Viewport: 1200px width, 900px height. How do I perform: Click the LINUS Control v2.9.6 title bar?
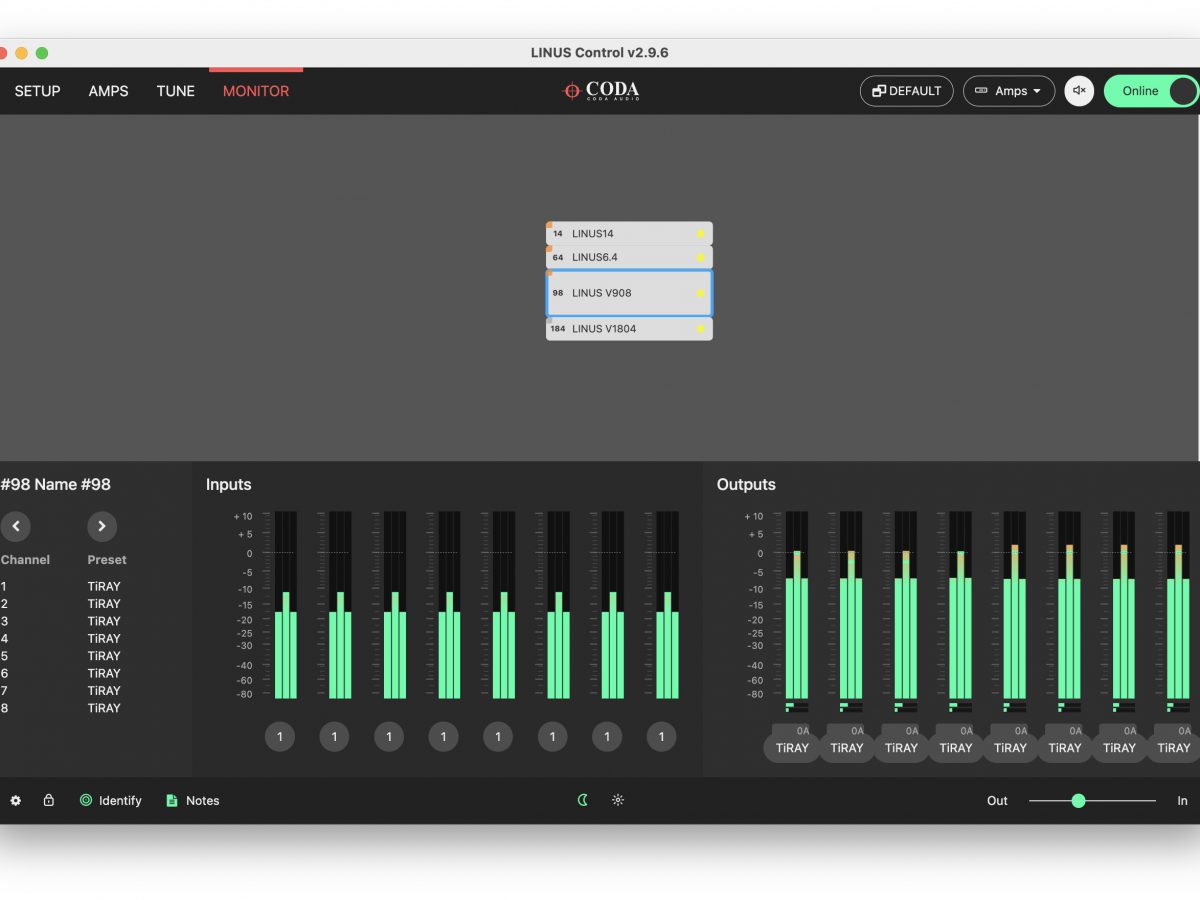click(x=599, y=53)
